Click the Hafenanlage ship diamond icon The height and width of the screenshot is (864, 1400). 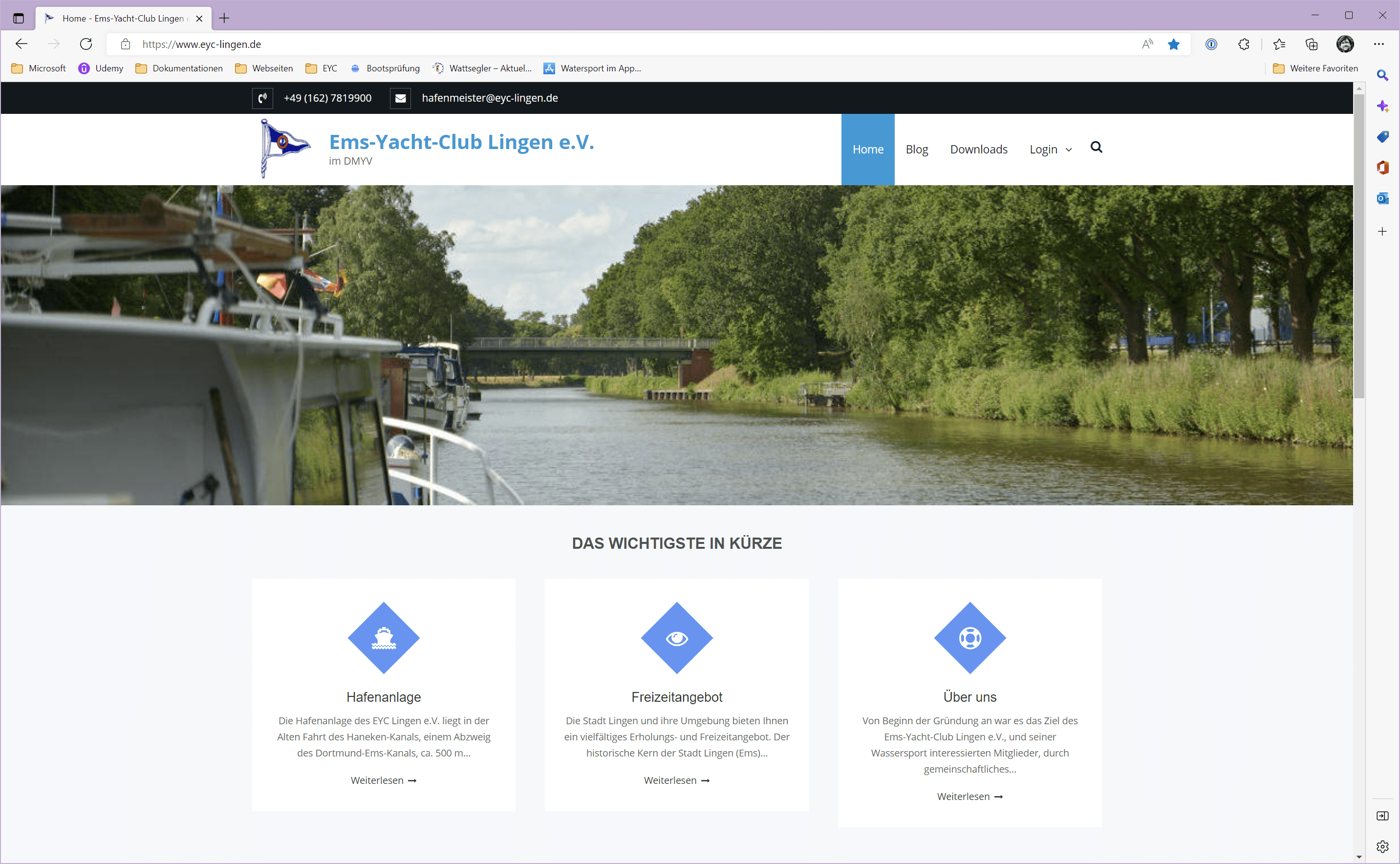tap(384, 638)
